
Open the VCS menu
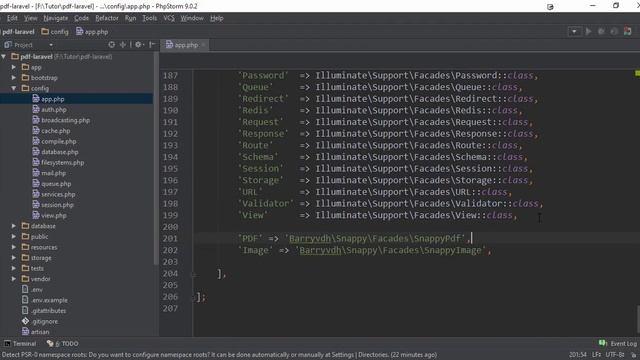click(x=169, y=18)
